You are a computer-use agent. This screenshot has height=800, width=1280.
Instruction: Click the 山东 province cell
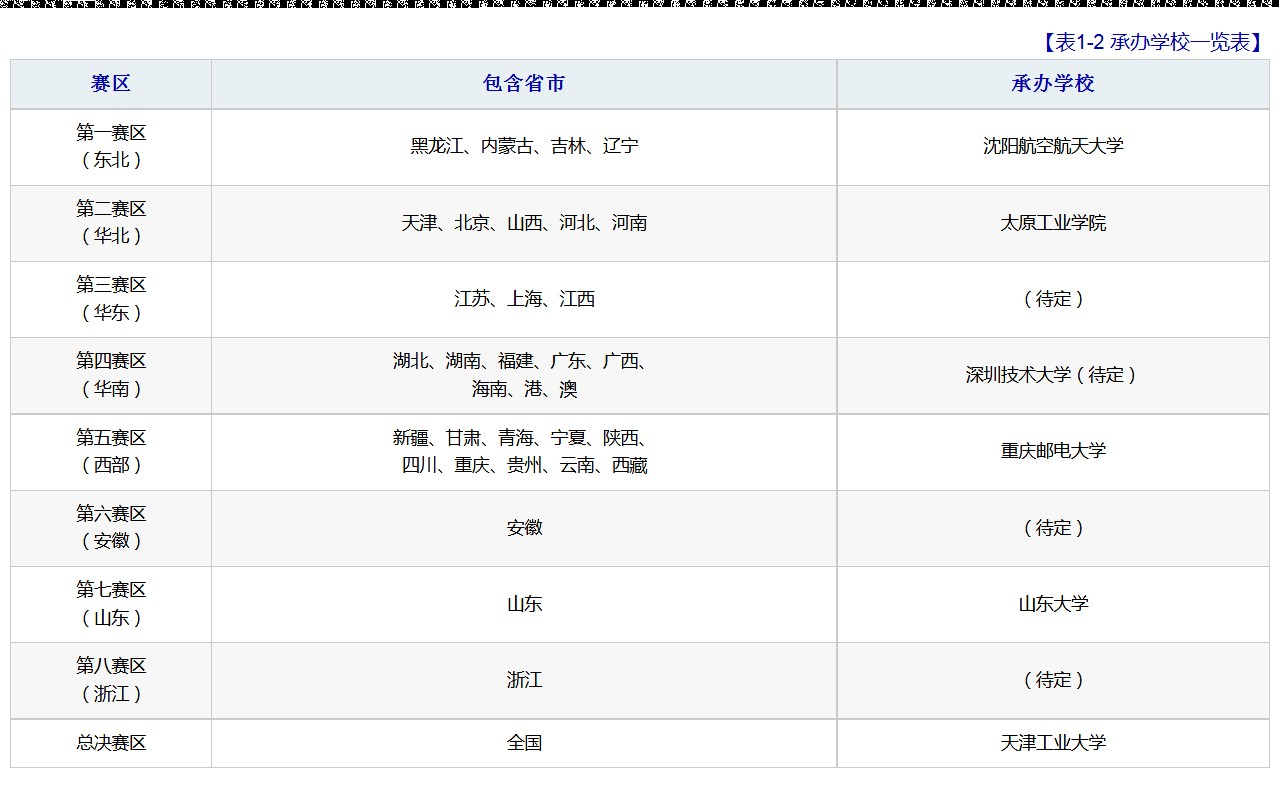tap(524, 604)
